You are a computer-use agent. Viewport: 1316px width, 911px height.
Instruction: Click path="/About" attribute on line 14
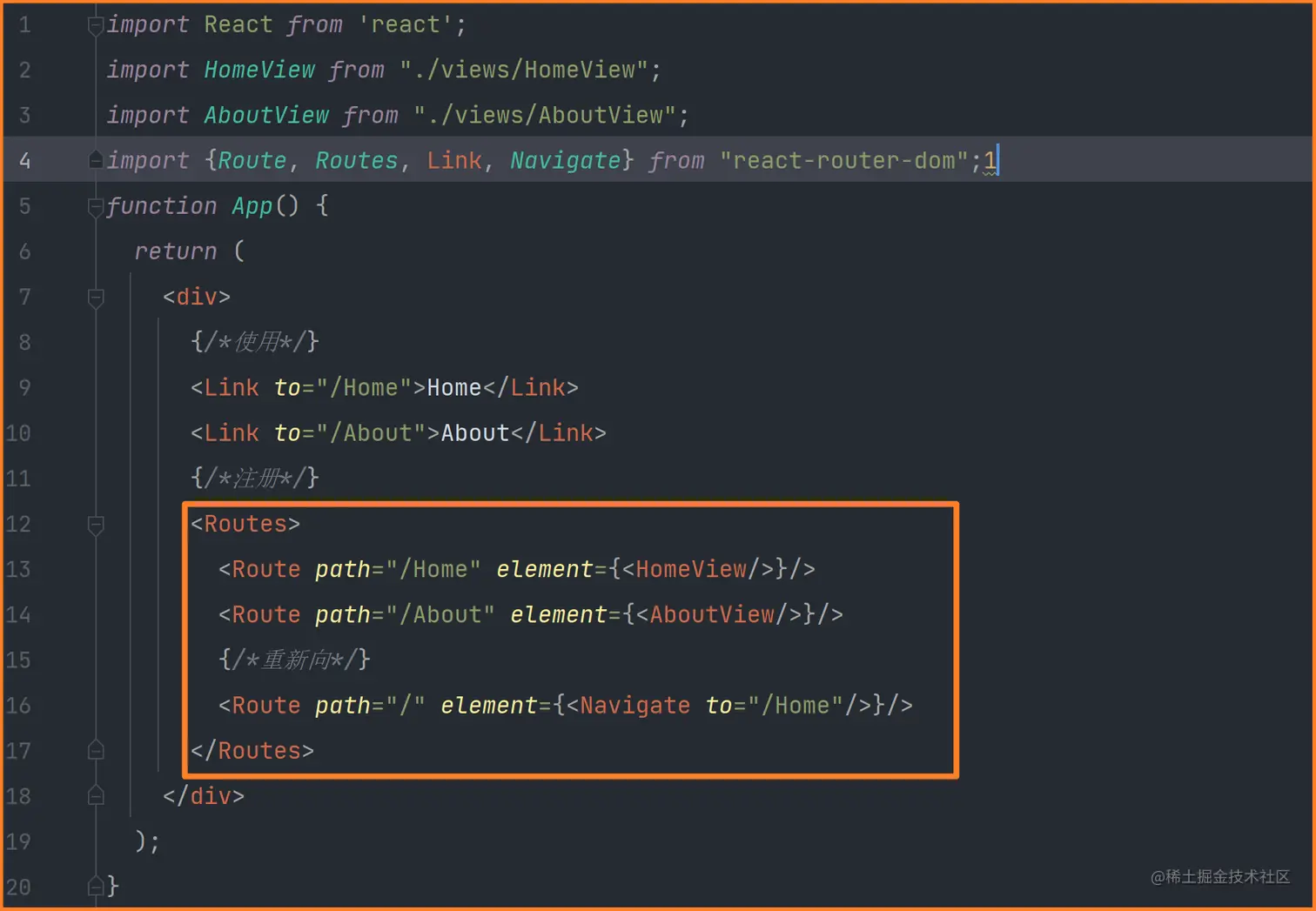click(405, 614)
